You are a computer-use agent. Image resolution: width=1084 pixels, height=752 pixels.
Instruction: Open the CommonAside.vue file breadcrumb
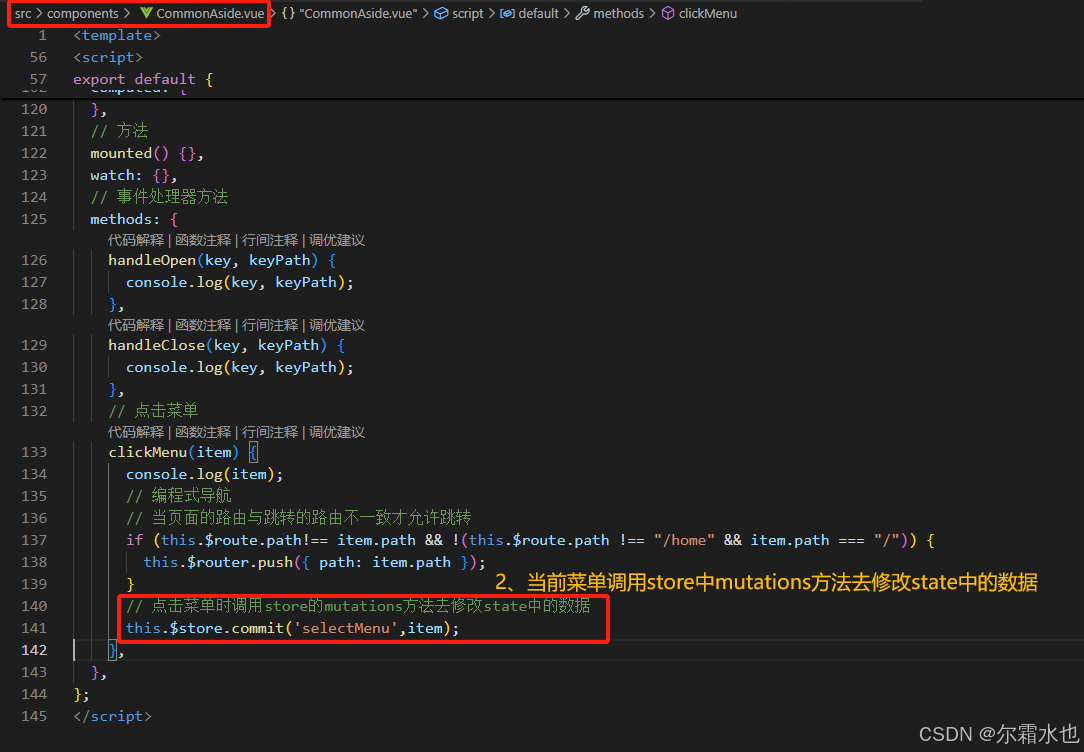(210, 13)
